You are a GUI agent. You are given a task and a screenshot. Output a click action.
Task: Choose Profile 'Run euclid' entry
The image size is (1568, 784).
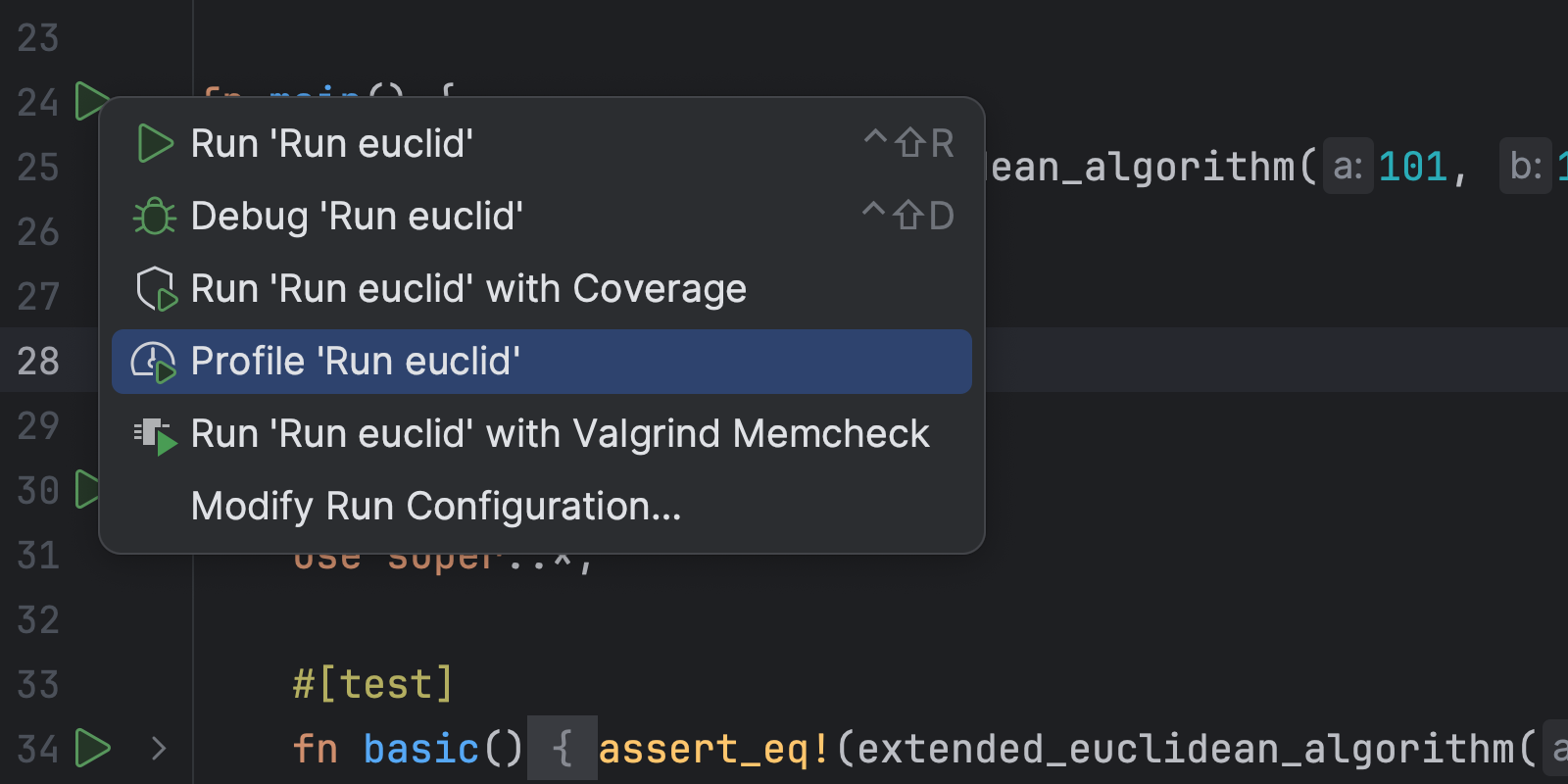356,362
